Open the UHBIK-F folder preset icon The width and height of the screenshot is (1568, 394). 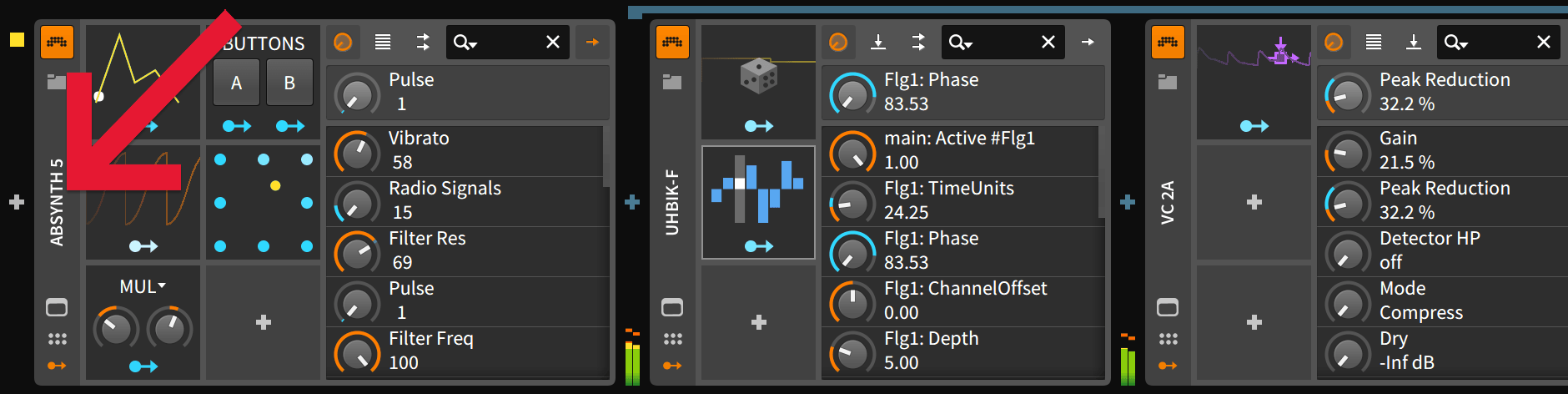coord(672,82)
